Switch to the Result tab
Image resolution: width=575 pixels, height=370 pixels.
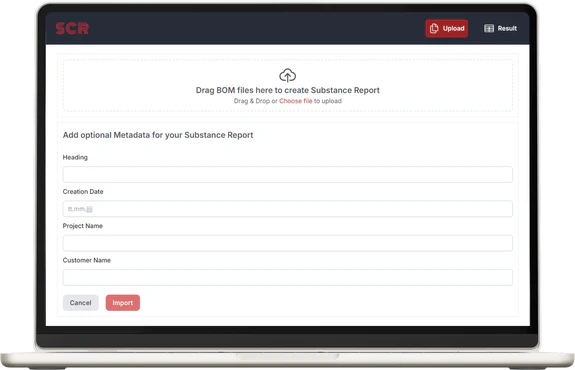coord(501,28)
